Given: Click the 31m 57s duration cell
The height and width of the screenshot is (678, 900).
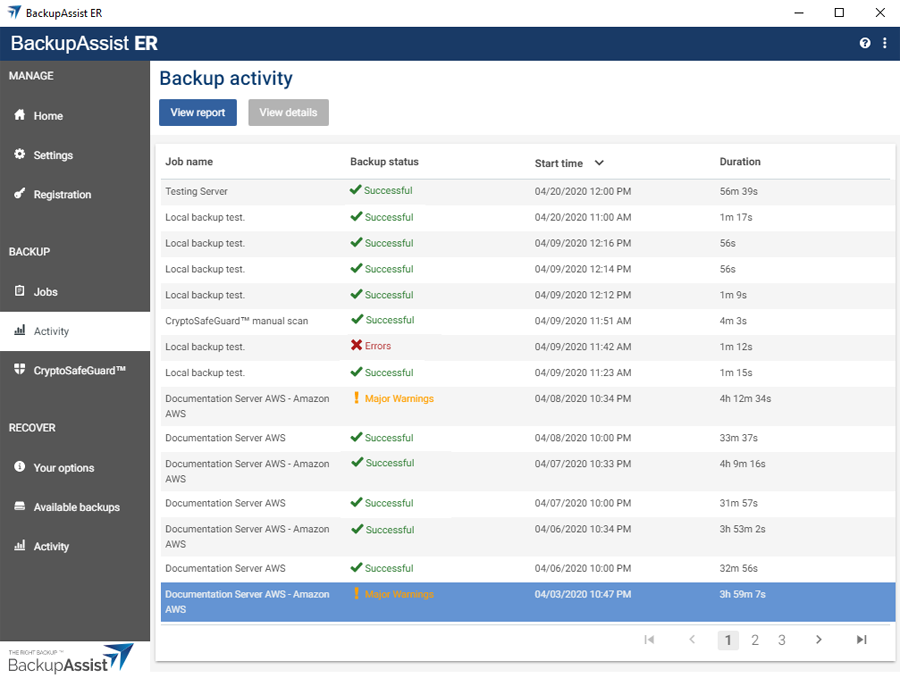Looking at the screenshot, I should pos(739,503).
